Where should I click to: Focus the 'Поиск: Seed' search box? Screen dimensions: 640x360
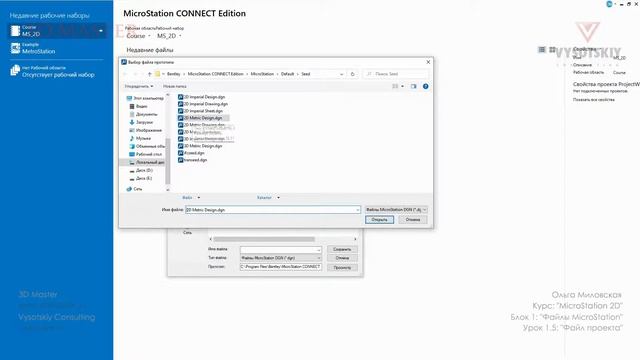[x=396, y=74]
